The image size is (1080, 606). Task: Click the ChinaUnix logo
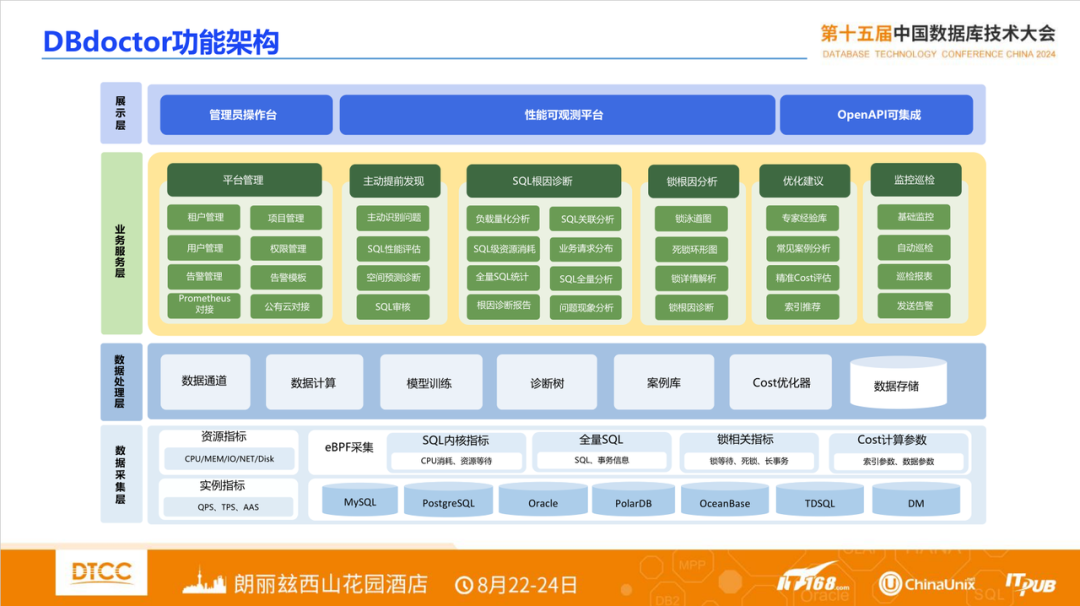pyautogui.click(x=927, y=584)
